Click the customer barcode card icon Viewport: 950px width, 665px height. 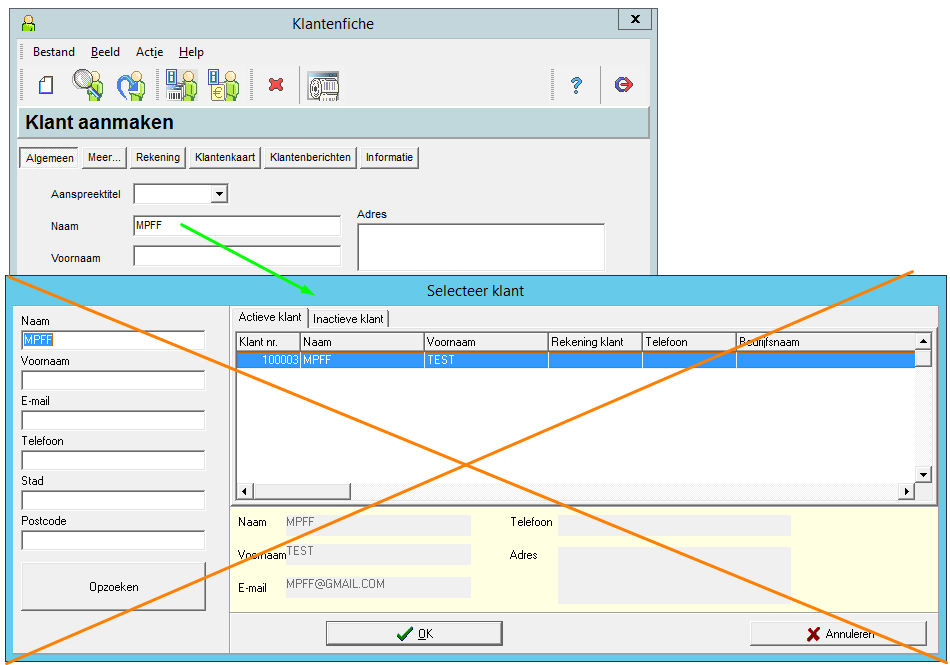pos(181,85)
